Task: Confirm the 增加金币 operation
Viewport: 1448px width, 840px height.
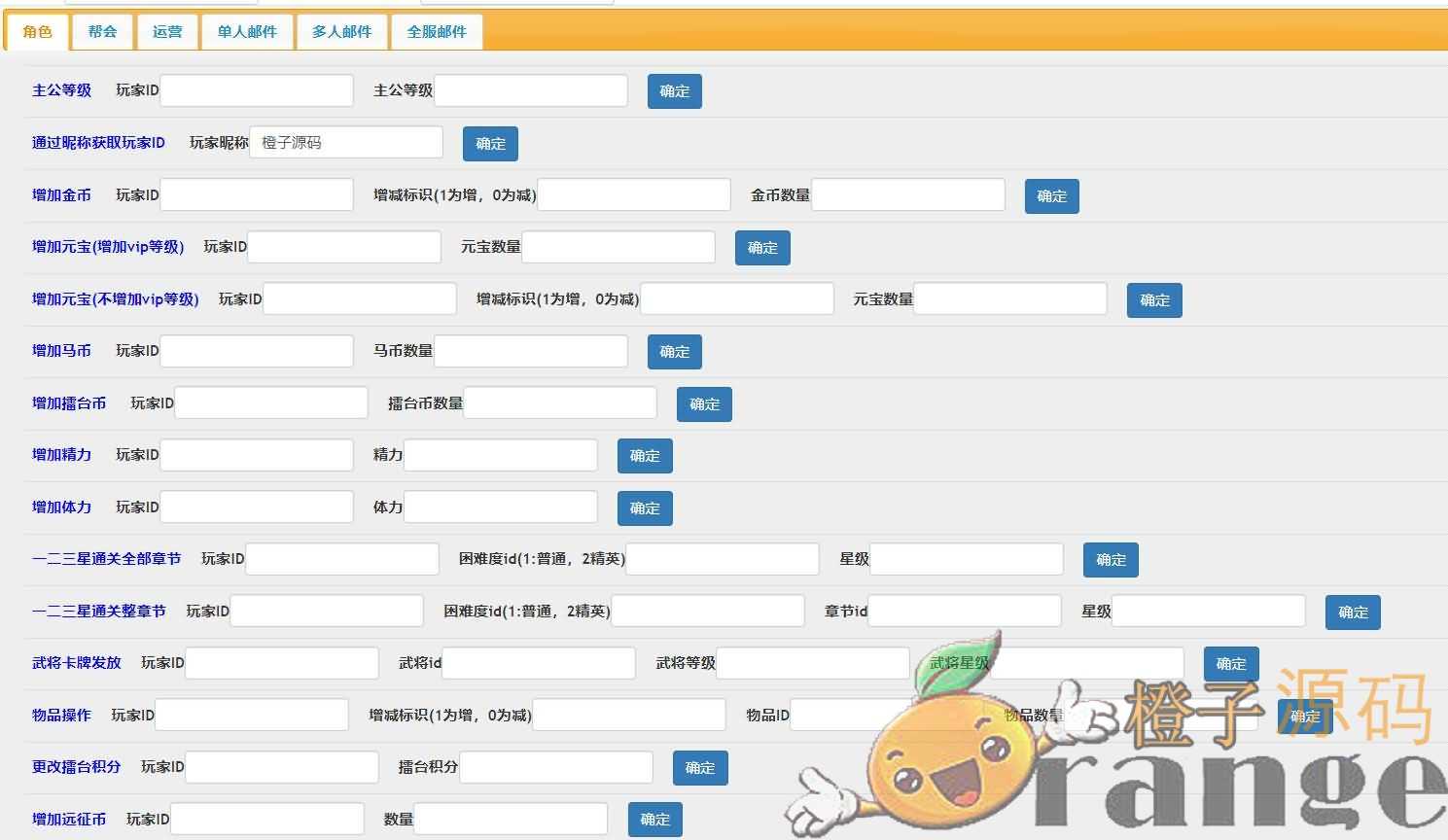Action: click(x=1051, y=195)
